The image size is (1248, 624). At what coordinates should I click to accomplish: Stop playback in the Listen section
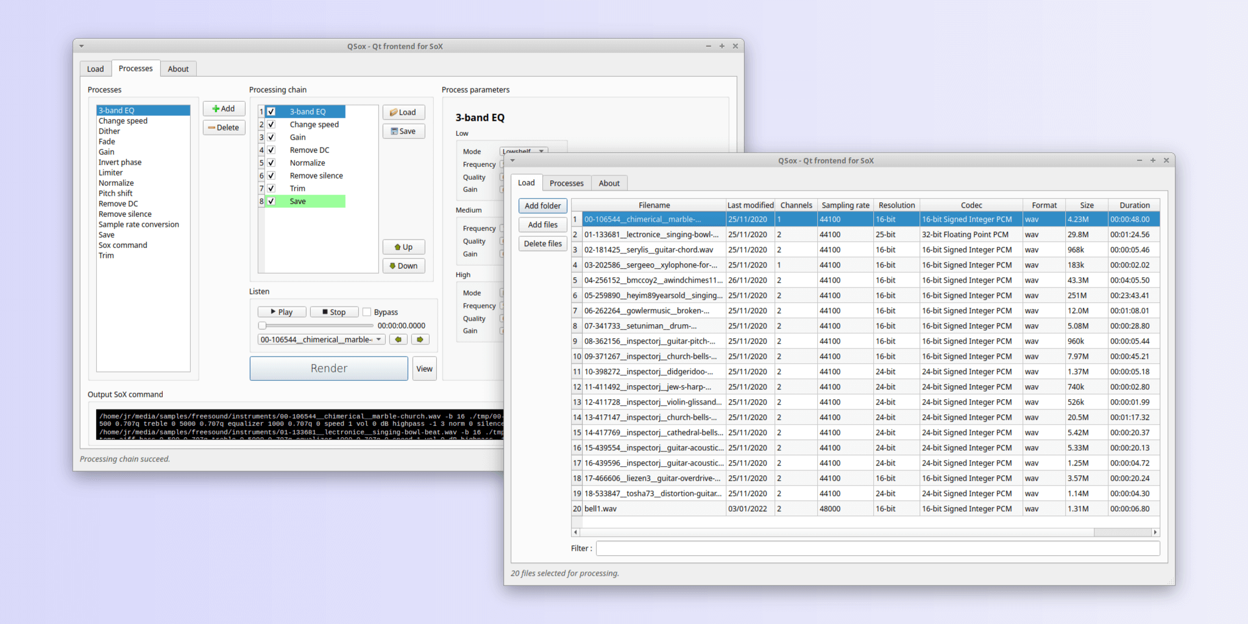334,312
